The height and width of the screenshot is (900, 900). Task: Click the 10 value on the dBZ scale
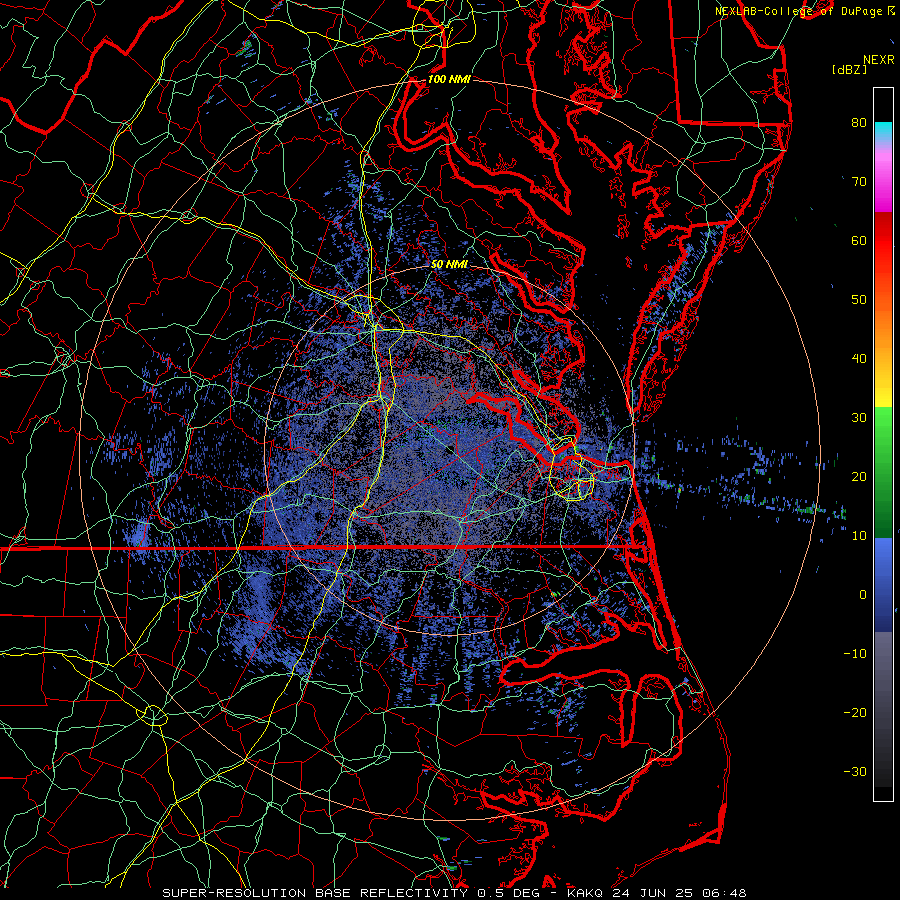point(859,536)
